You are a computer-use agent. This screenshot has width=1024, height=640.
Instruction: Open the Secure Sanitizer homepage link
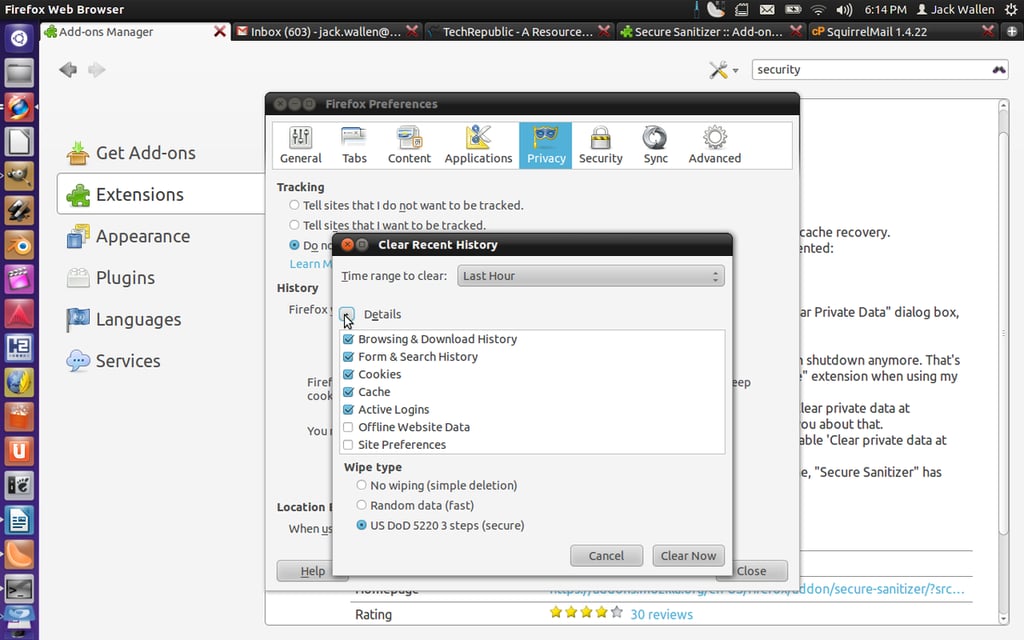click(x=756, y=588)
